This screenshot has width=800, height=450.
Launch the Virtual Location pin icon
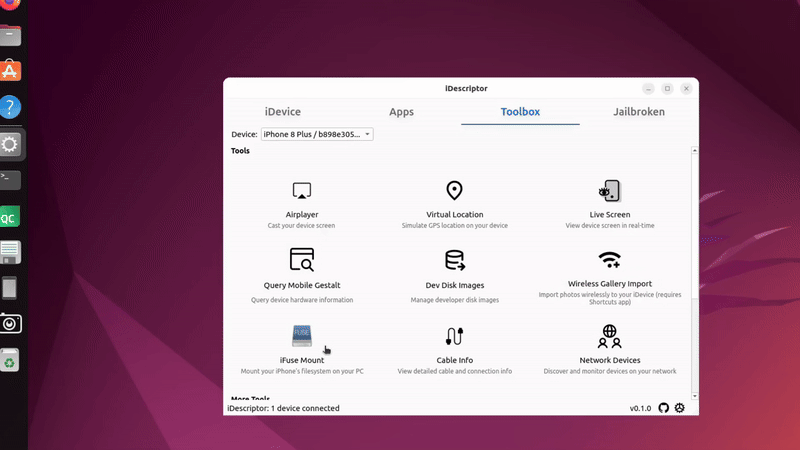click(454, 190)
